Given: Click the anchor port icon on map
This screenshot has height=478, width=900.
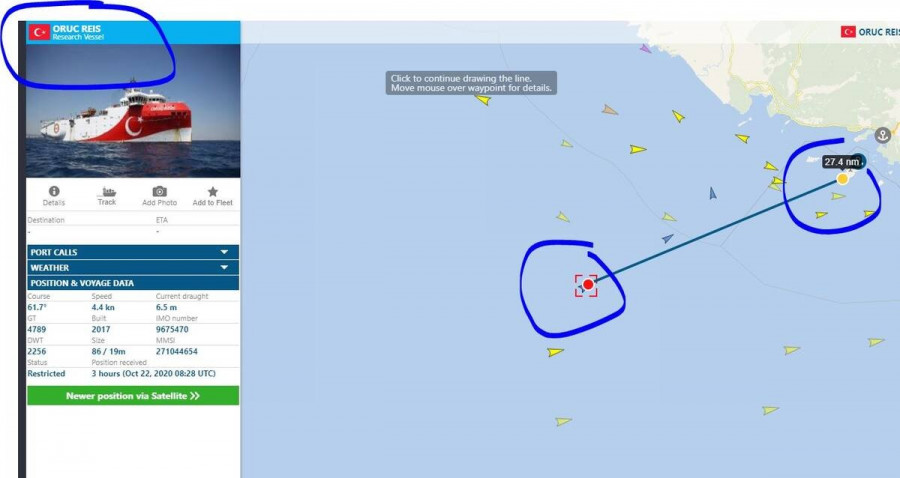Looking at the screenshot, I should coord(883,135).
